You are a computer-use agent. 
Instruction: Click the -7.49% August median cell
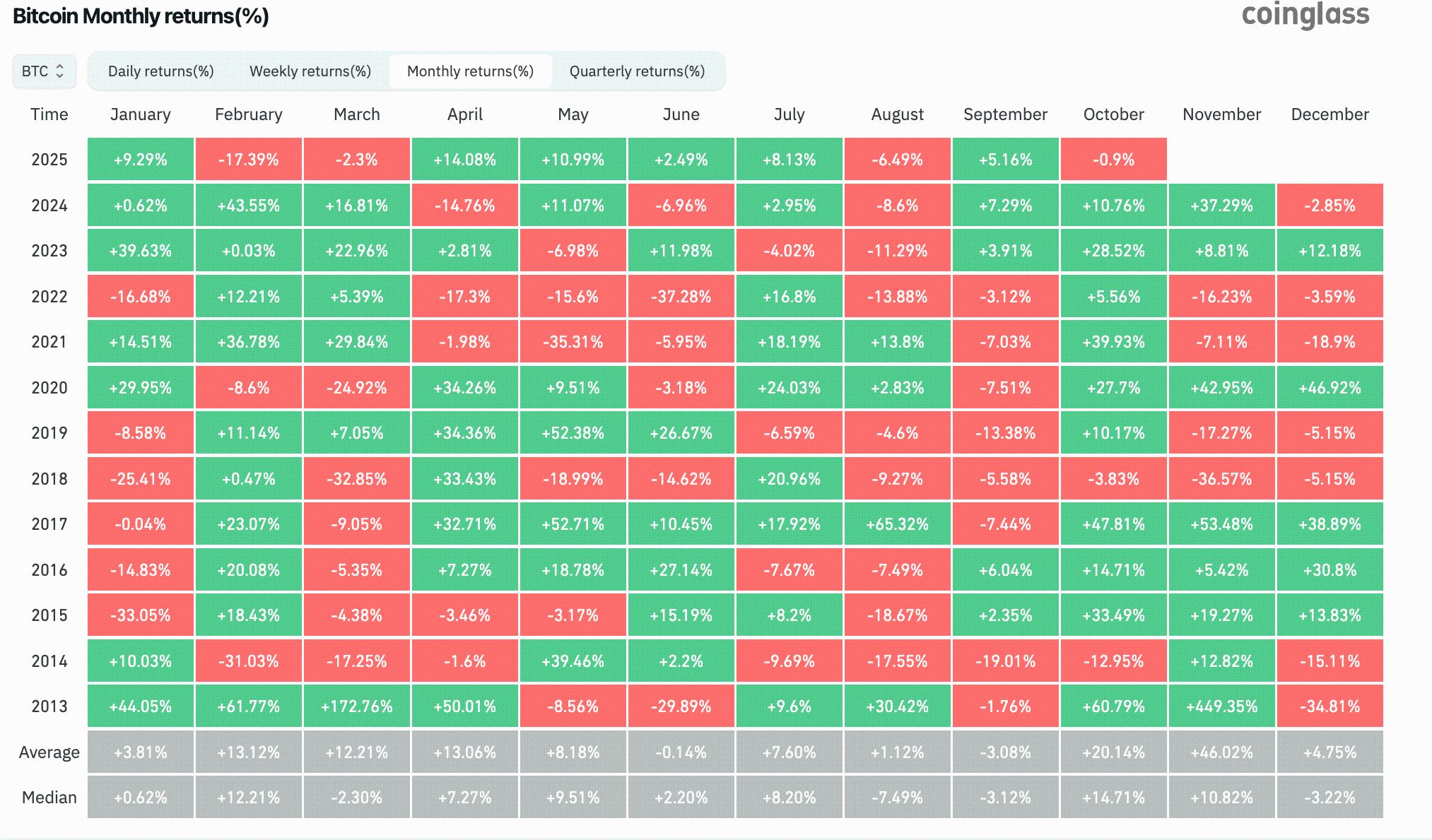coord(897,798)
